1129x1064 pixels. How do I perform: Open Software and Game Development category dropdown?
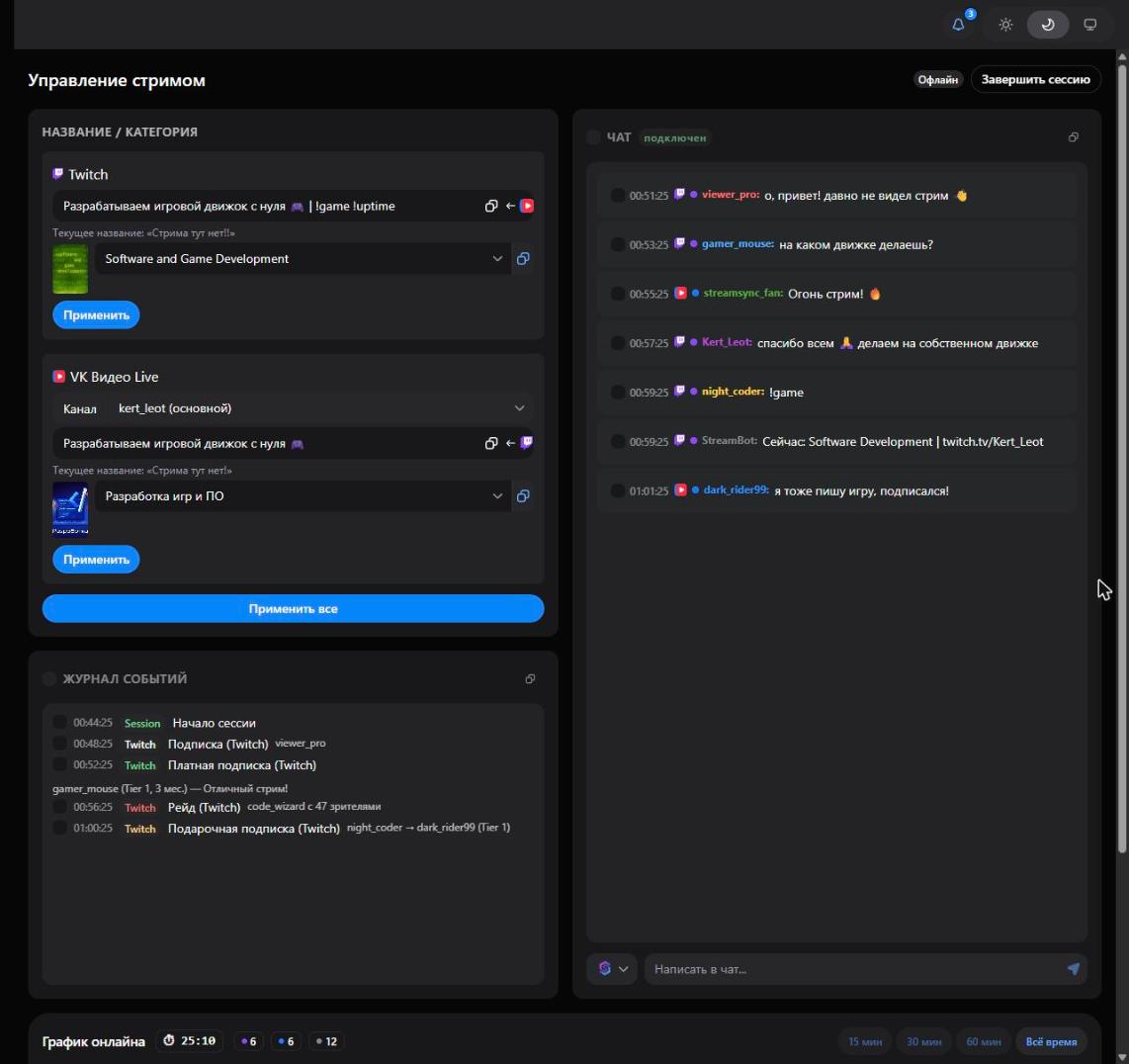tap(304, 259)
